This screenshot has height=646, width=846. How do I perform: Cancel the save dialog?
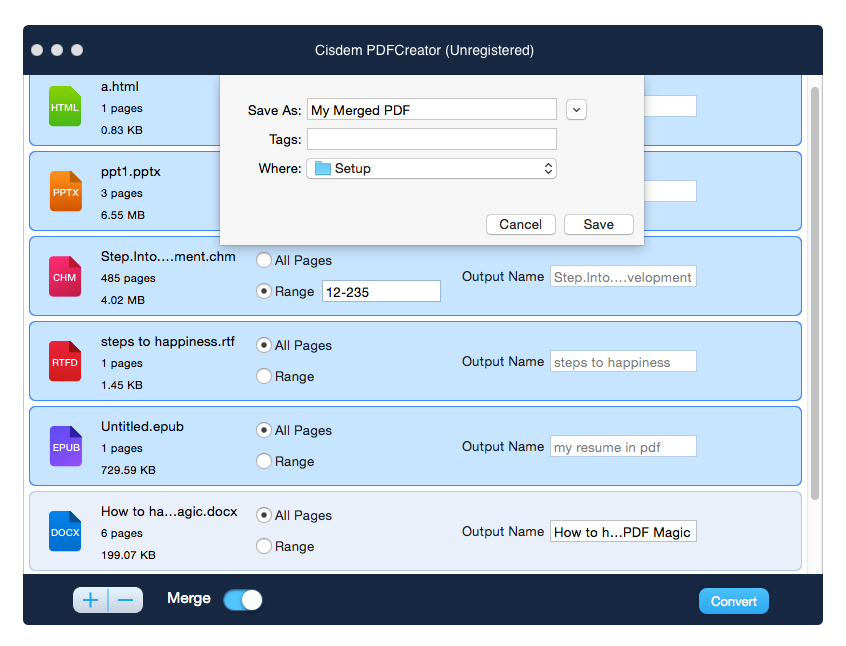(520, 224)
